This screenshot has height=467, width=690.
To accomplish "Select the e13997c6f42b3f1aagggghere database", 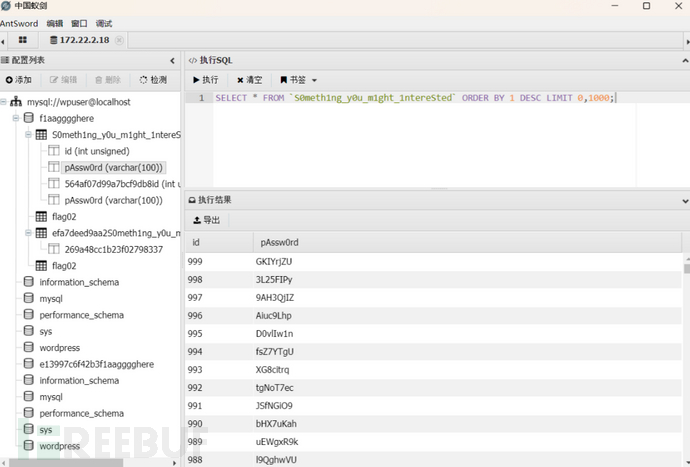I will click(x=96, y=364).
